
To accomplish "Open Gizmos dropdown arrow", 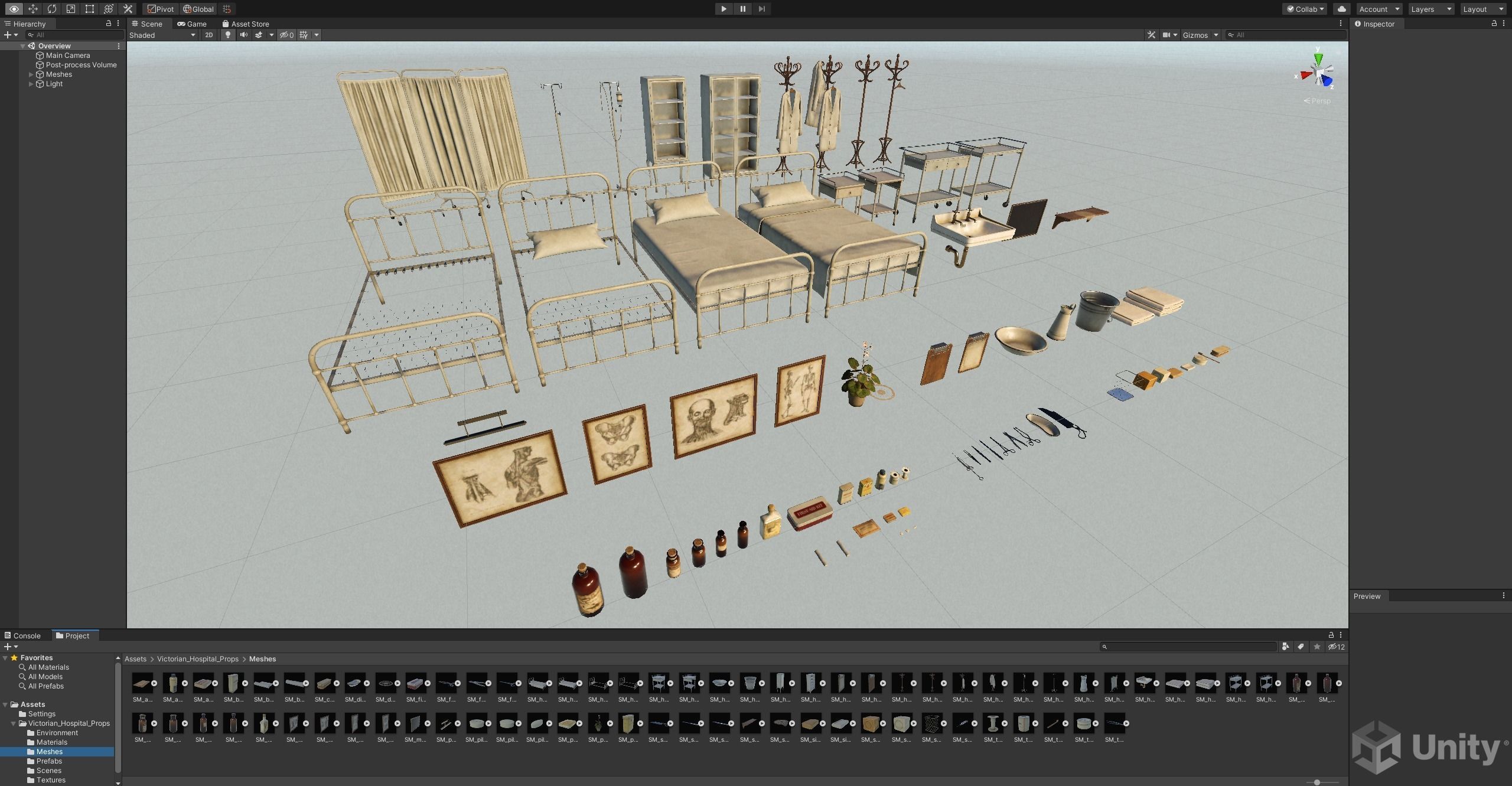I will coord(1216,35).
